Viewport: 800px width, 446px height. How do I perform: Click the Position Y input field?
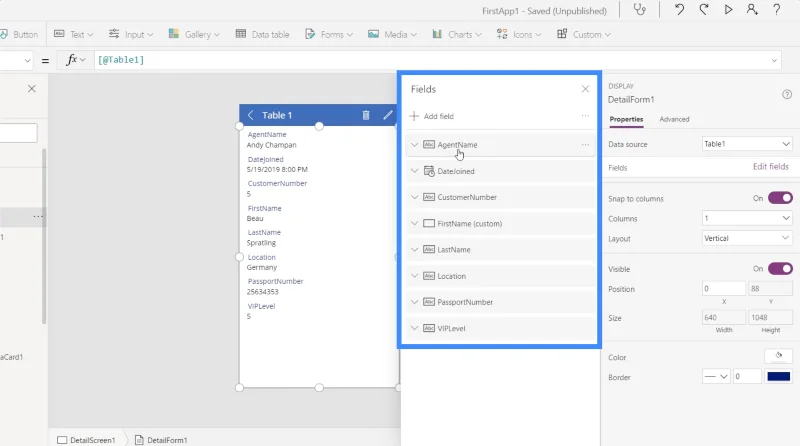(770, 289)
